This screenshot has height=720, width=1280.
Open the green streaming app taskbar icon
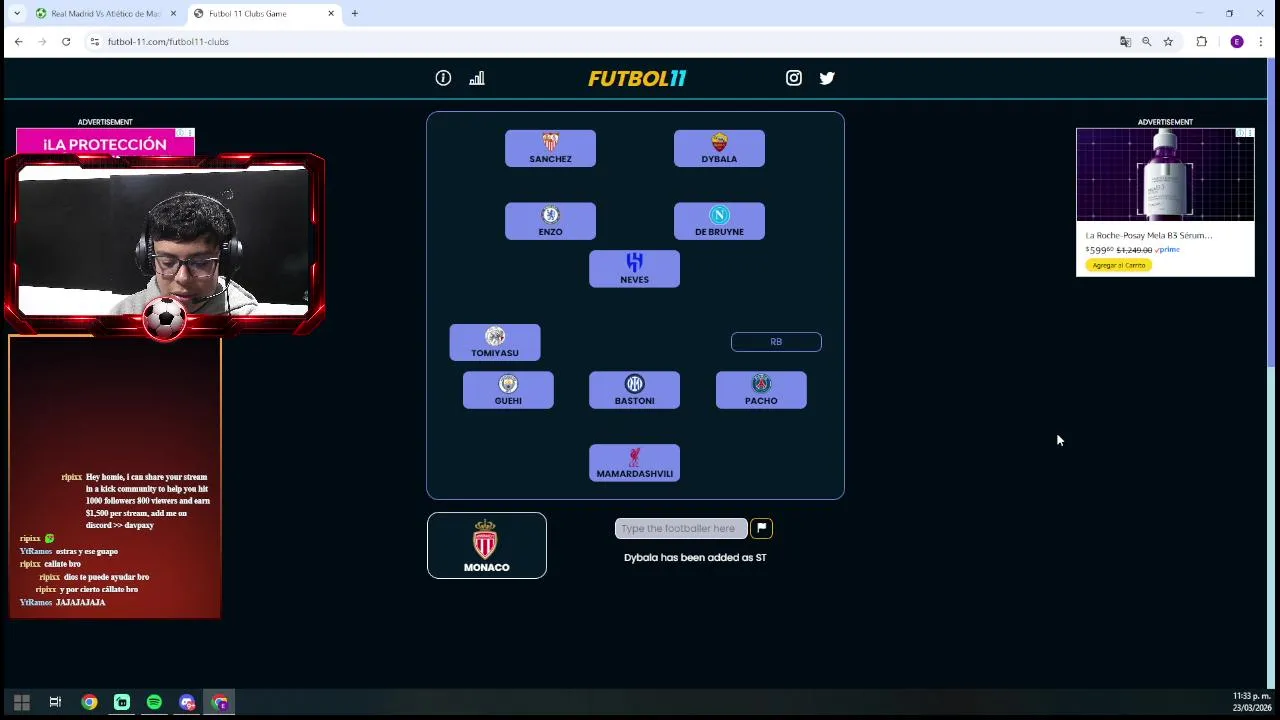122,702
